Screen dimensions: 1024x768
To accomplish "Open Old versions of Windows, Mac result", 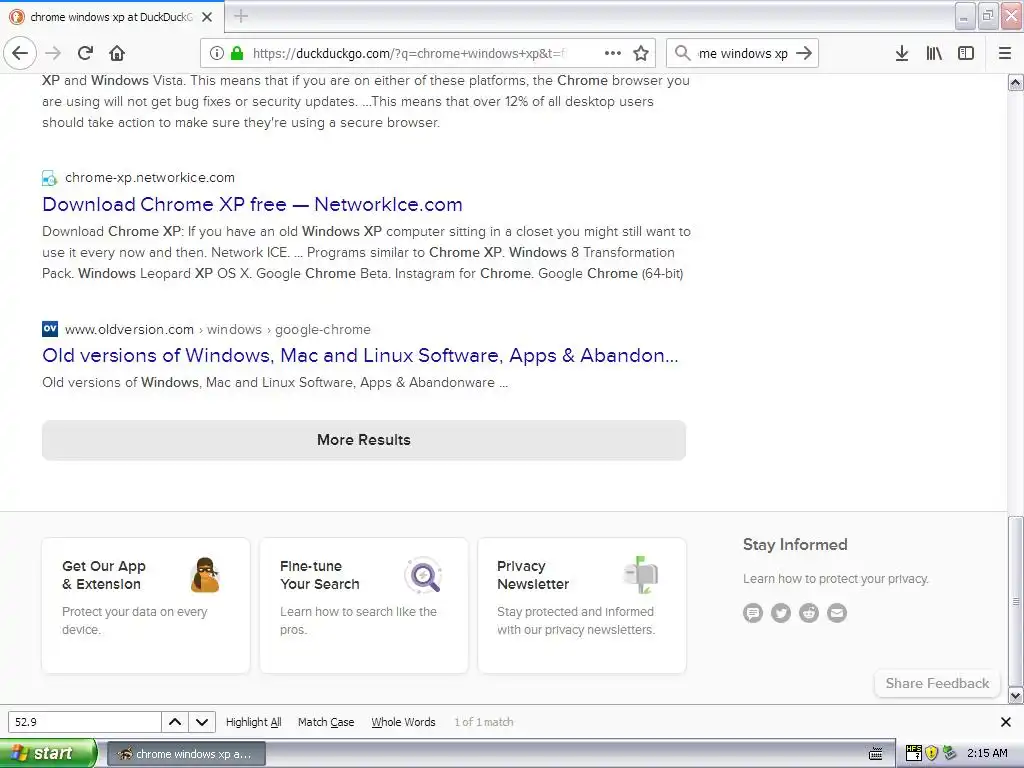I will tap(360, 355).
